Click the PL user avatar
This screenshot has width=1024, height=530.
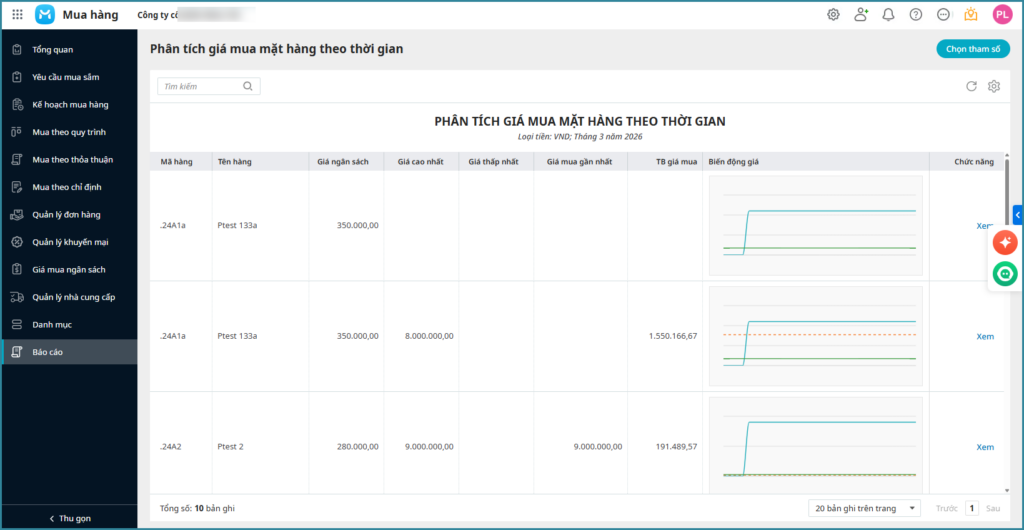[x=1002, y=15]
